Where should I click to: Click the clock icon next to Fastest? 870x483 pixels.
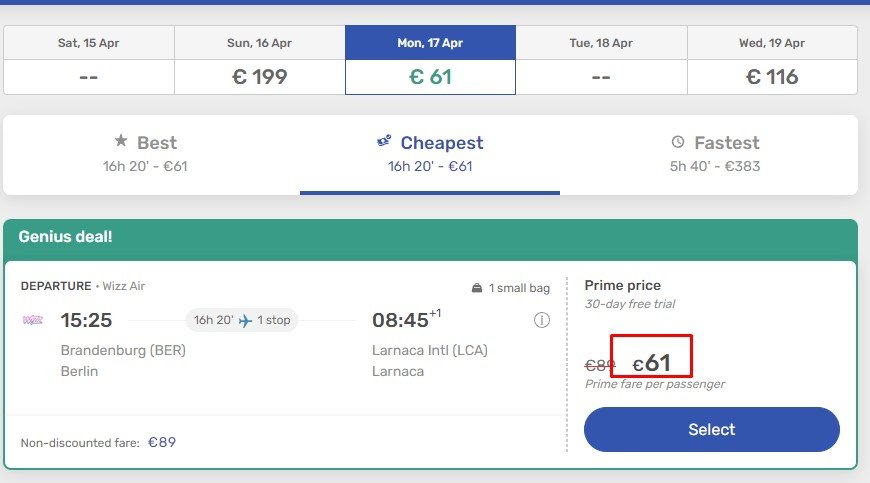click(x=678, y=142)
